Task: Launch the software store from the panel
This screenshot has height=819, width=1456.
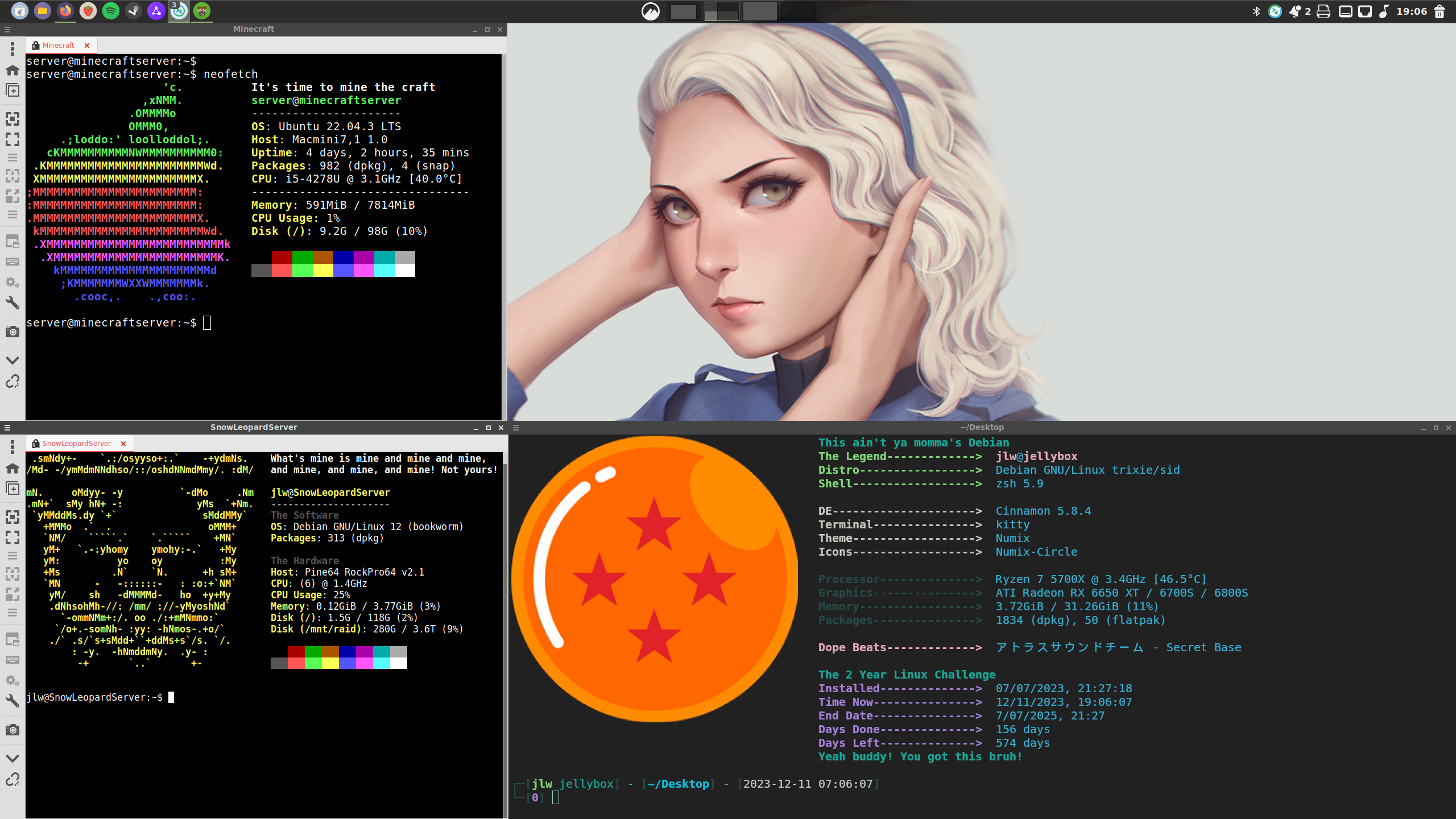Action: pos(20,11)
